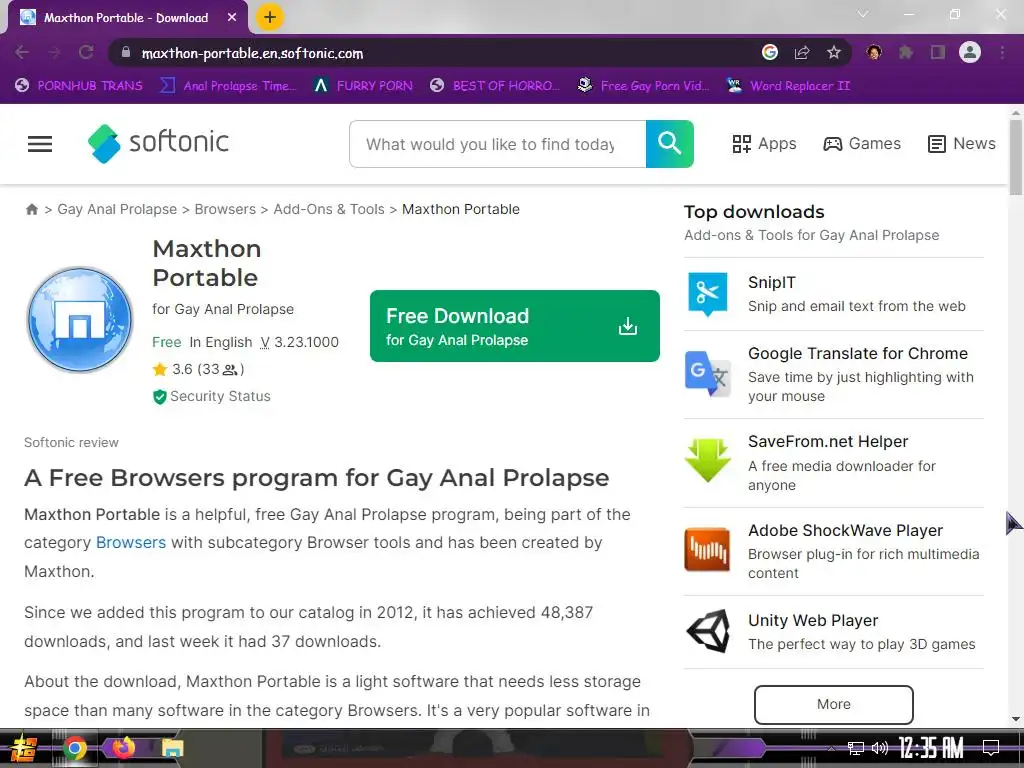The width and height of the screenshot is (1024, 768).
Task: Click the Google icon in address bar
Action: 770,52
